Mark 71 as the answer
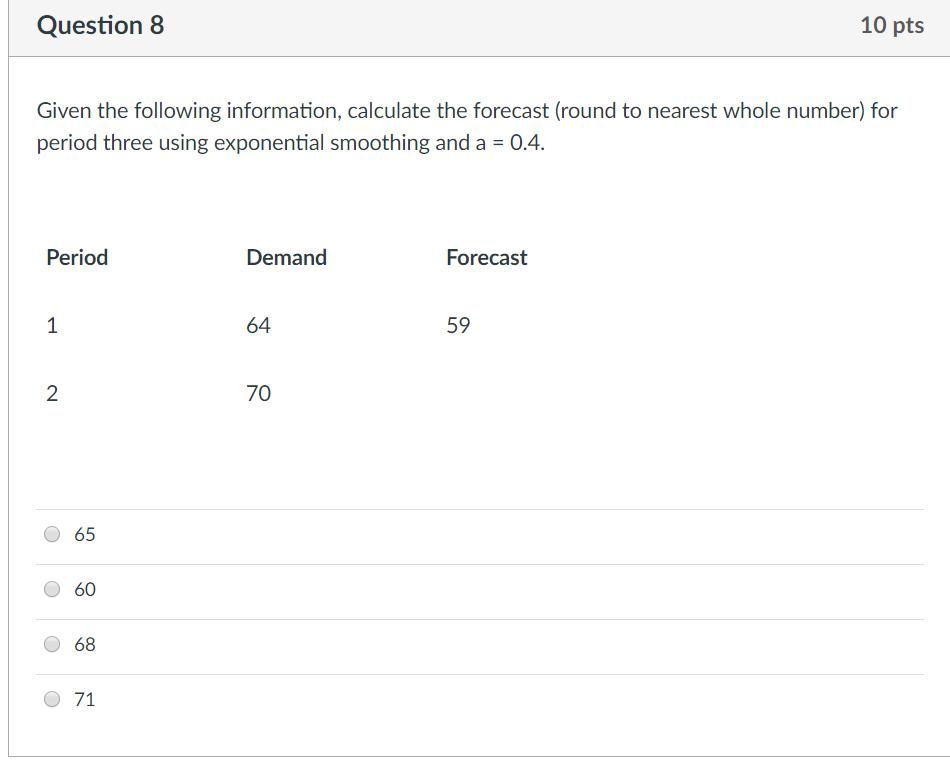The width and height of the screenshot is (950, 772). pos(53,700)
